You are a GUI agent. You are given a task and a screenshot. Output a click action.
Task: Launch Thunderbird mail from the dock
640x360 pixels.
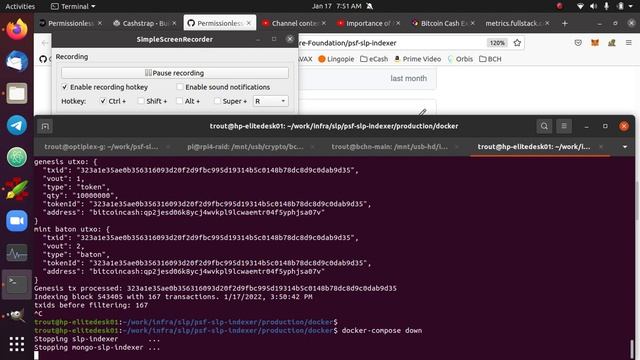point(17,62)
